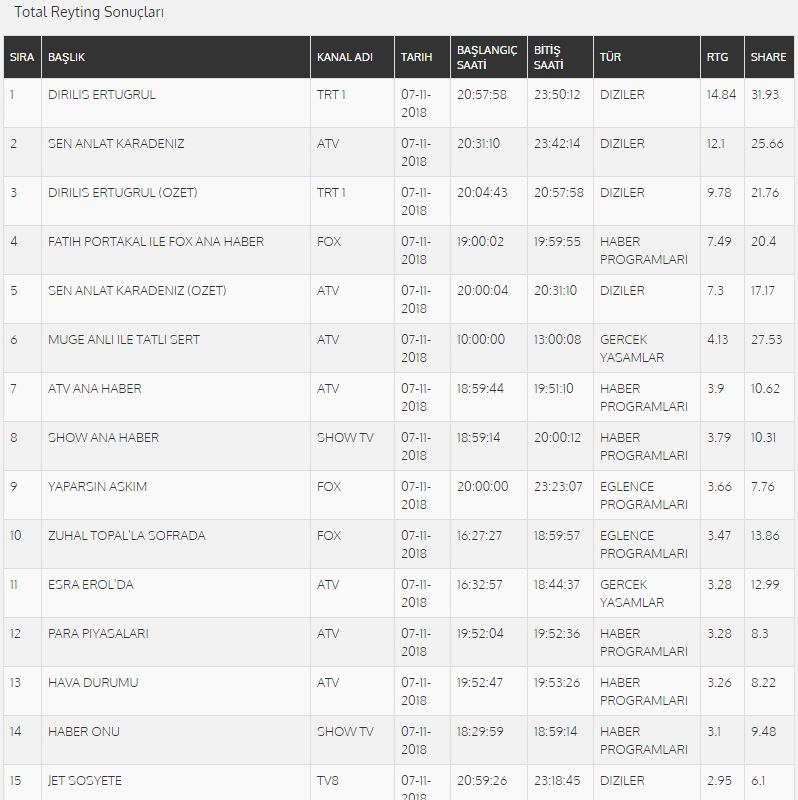Click the TÜR column header
This screenshot has width=798, height=800.
(647, 57)
